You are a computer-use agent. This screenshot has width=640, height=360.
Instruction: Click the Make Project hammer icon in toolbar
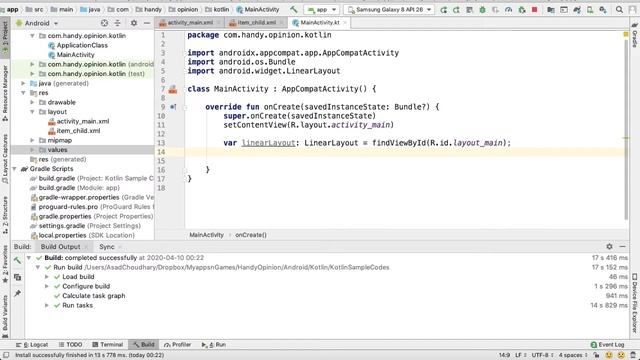click(x=293, y=9)
